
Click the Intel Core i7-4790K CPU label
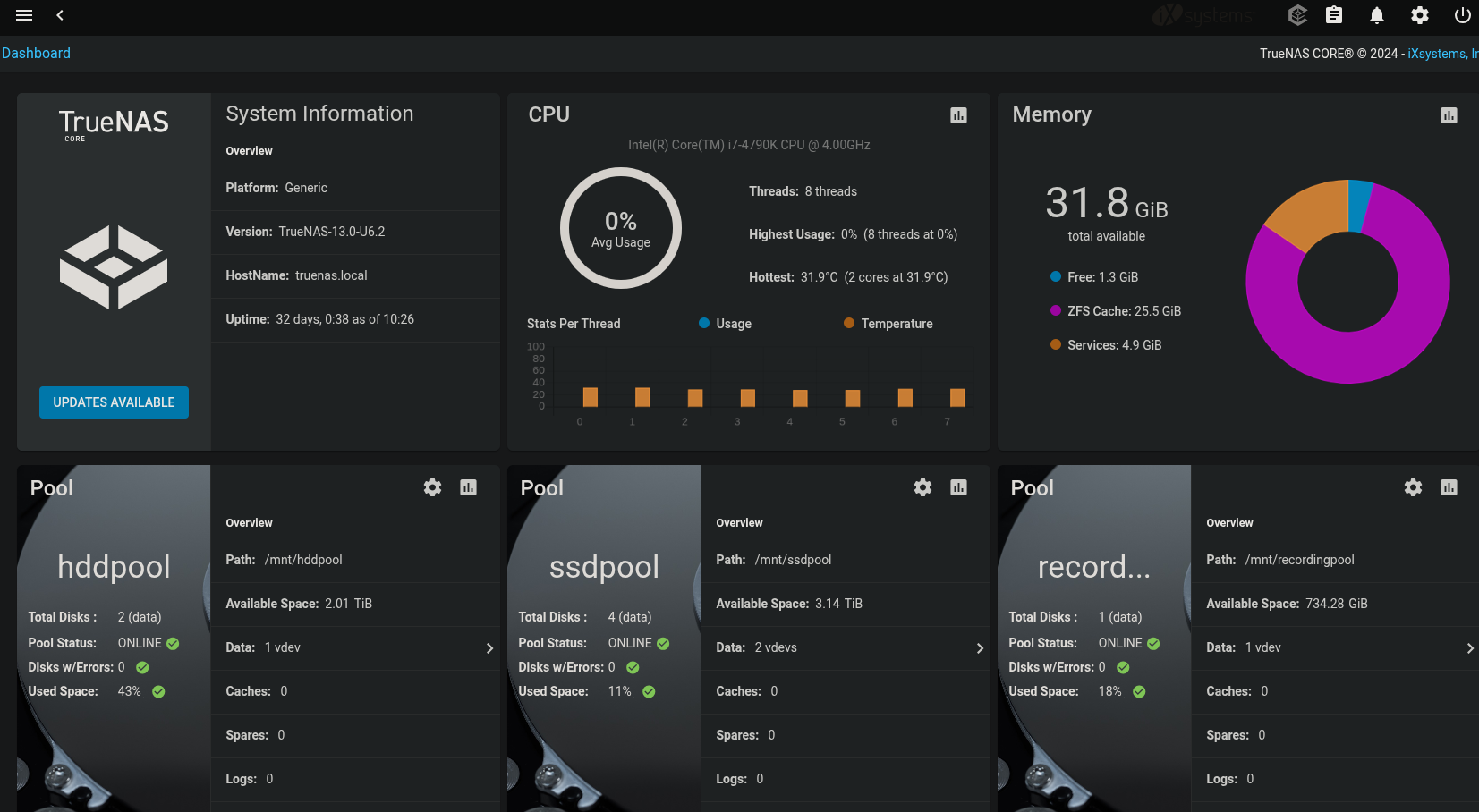(x=749, y=145)
